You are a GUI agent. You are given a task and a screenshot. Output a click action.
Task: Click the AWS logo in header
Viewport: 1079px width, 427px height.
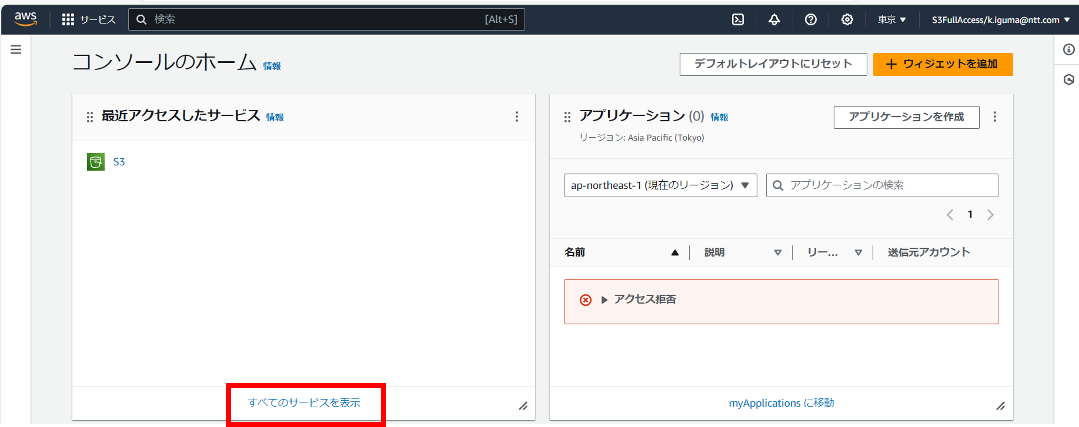25,18
